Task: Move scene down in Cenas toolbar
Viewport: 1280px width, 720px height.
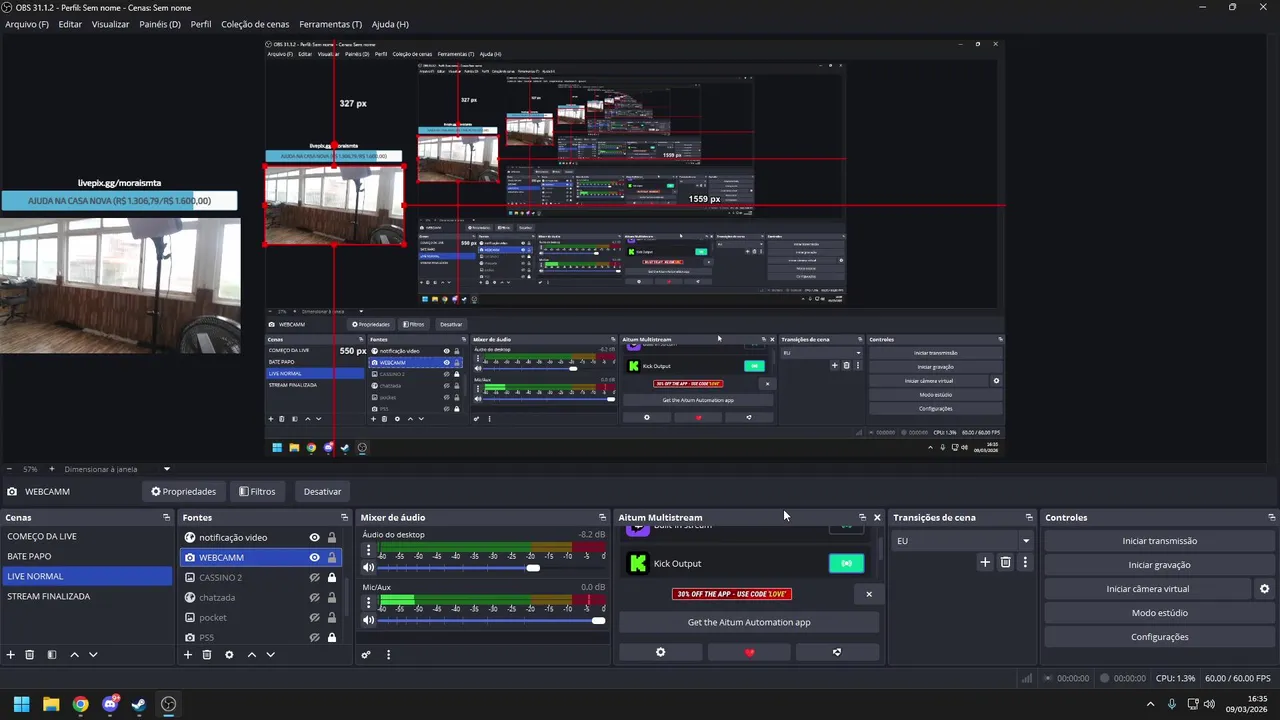Action: tap(93, 655)
